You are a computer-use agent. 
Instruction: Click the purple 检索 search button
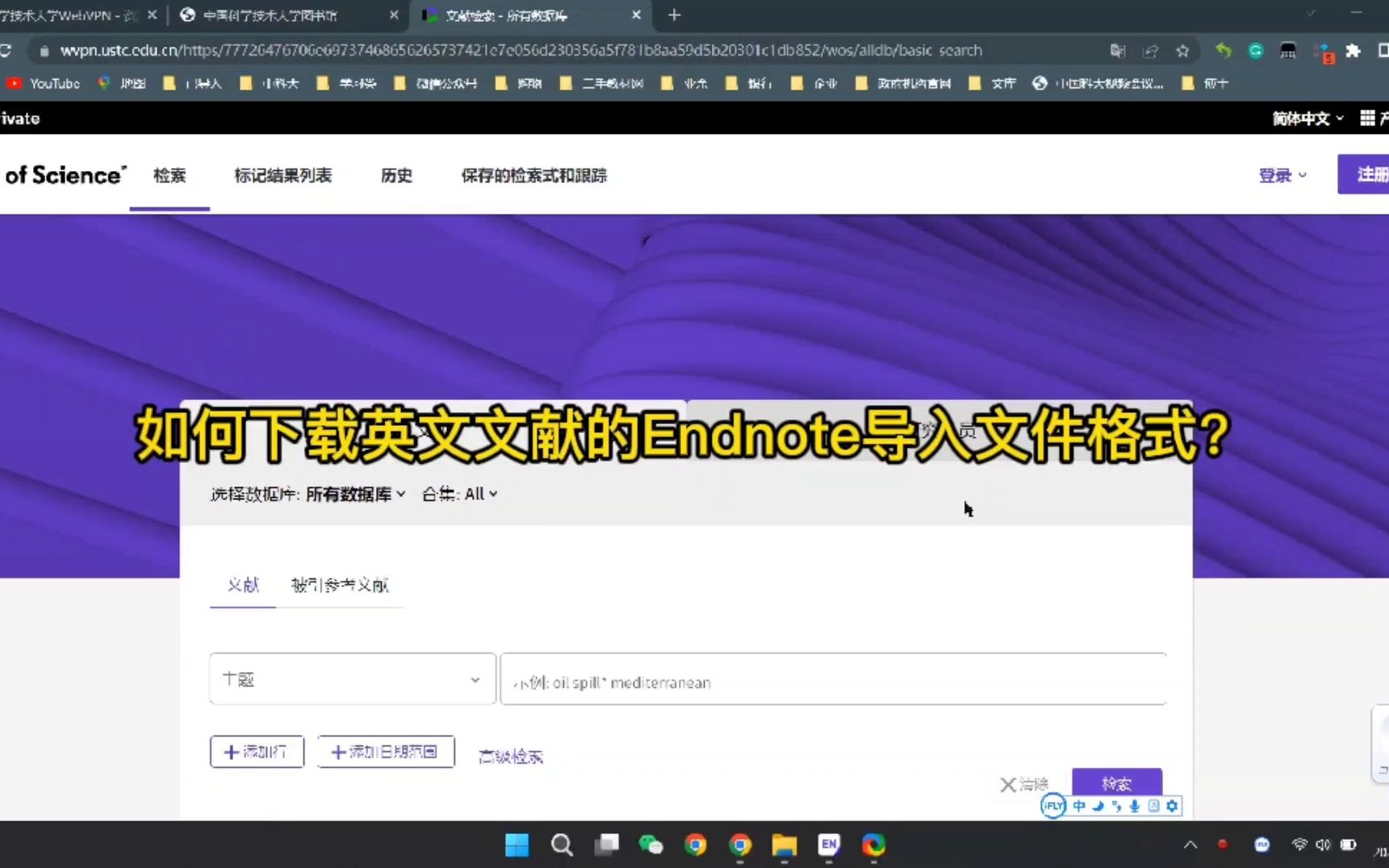1116,782
